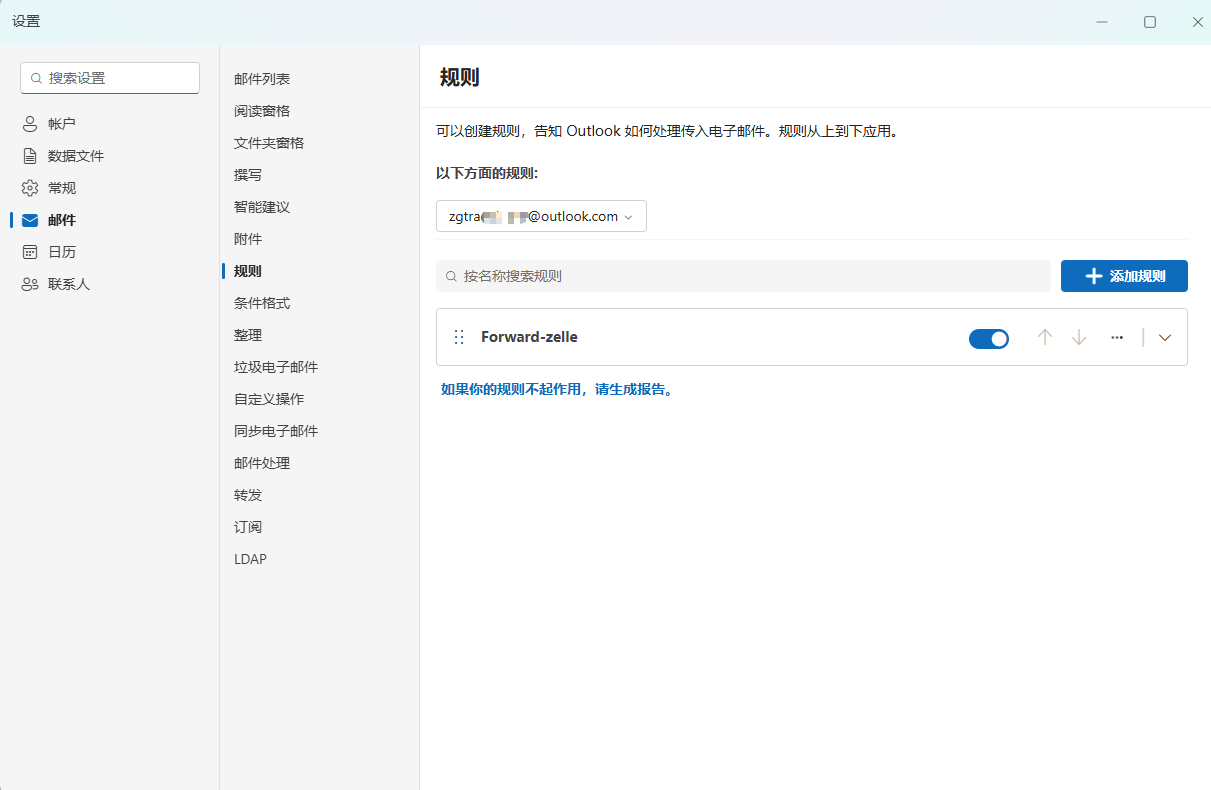Open 撰写 settings page

click(x=248, y=175)
